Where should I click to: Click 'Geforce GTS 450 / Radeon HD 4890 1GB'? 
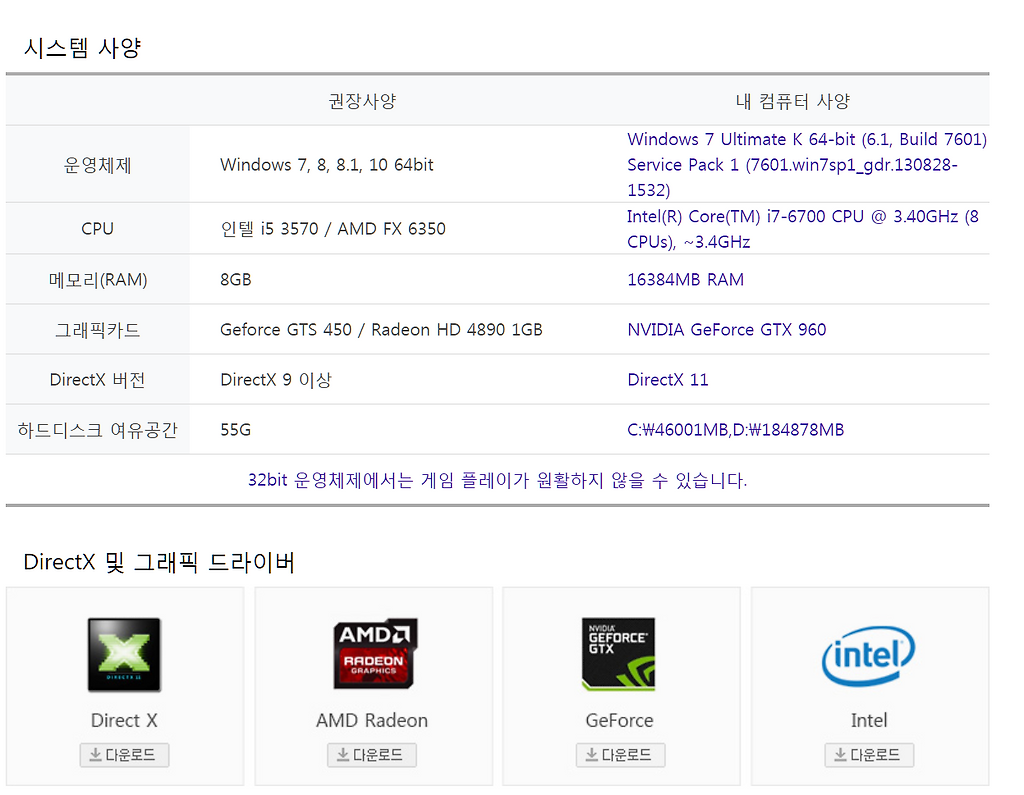381,330
